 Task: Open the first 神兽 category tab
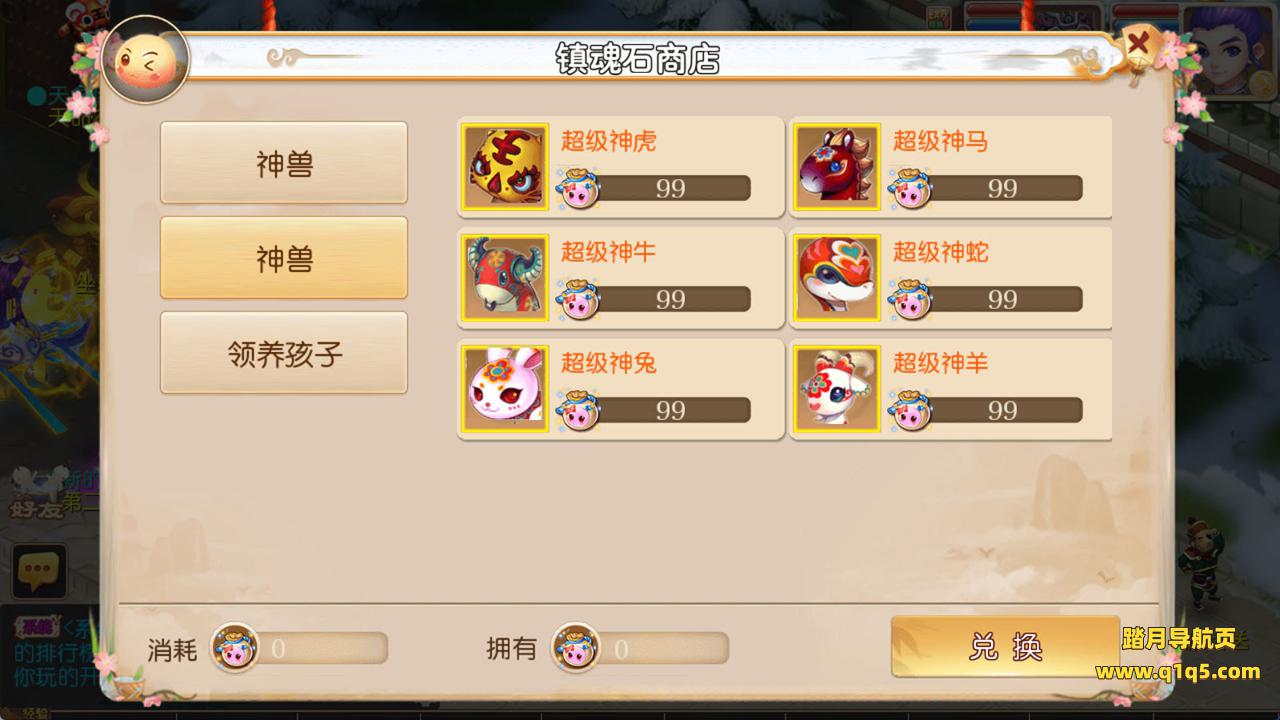[x=284, y=163]
